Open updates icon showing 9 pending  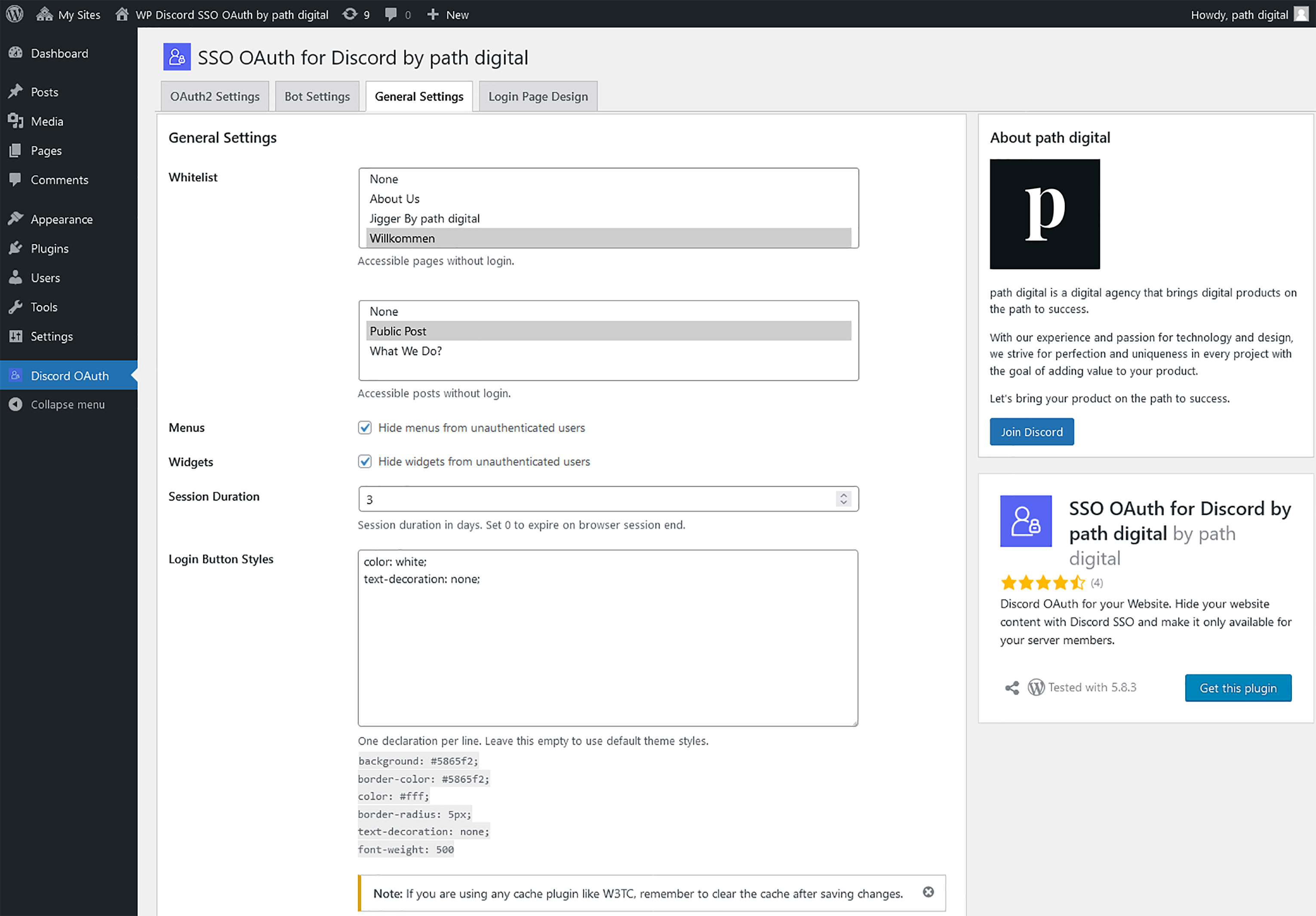tap(350, 14)
